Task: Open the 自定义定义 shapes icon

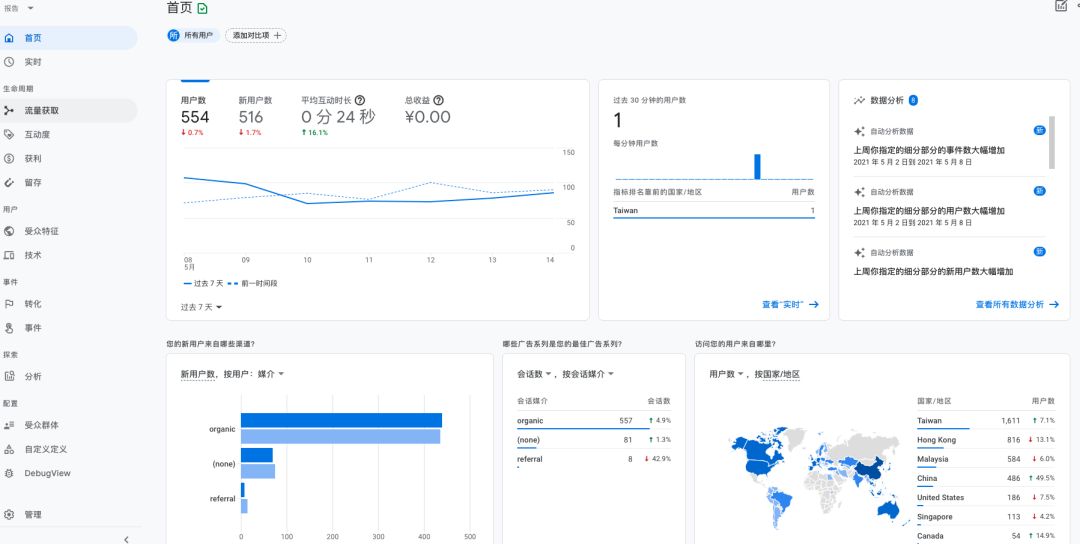Action: pyautogui.click(x=9, y=449)
